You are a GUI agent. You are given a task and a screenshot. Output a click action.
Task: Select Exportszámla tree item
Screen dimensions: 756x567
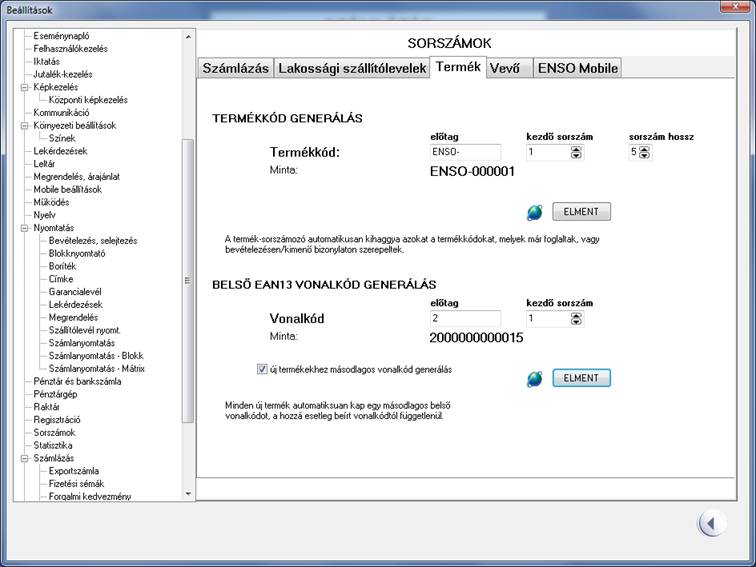pos(74,471)
